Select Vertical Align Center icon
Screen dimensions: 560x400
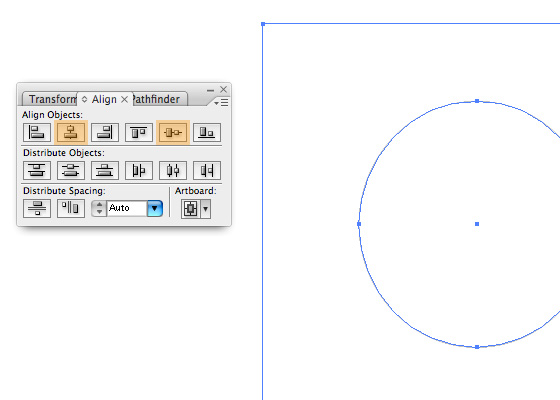(x=173, y=132)
